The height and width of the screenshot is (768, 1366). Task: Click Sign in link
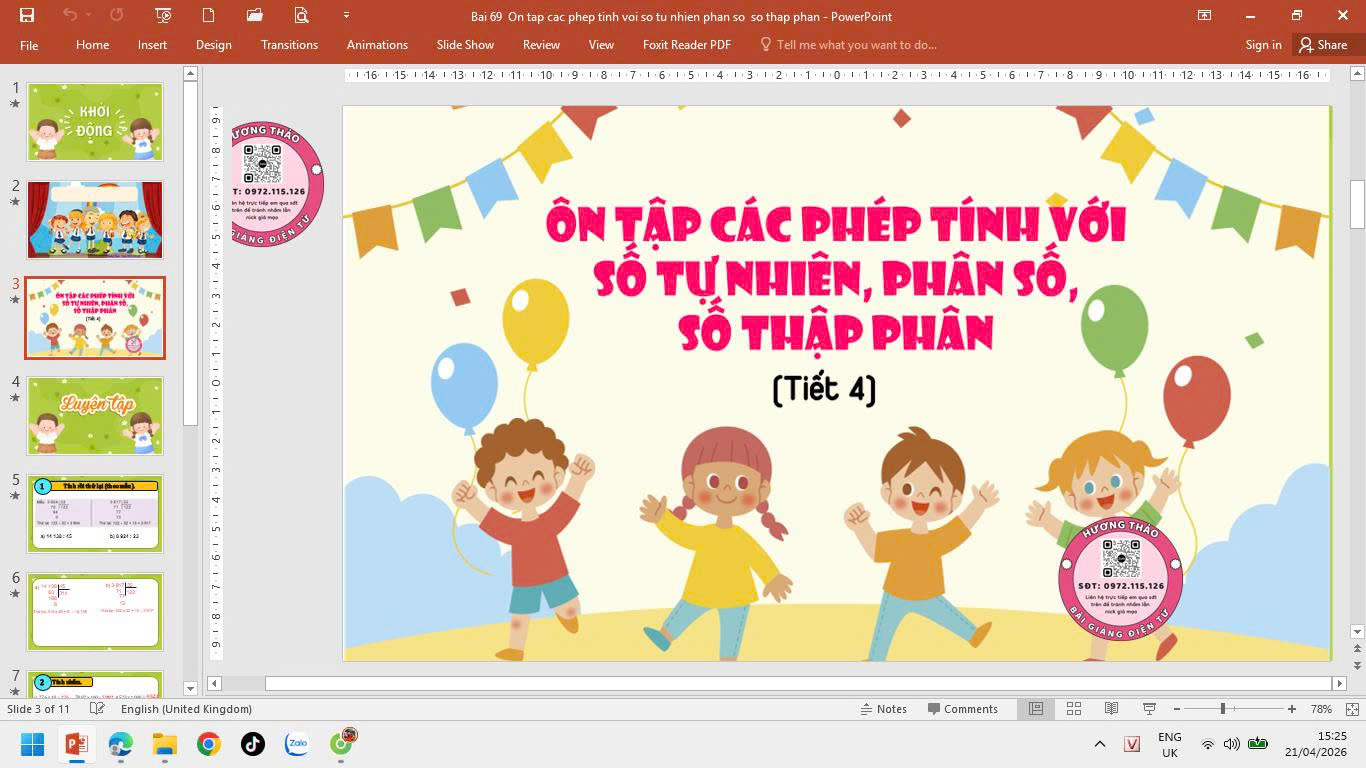pyautogui.click(x=1263, y=45)
